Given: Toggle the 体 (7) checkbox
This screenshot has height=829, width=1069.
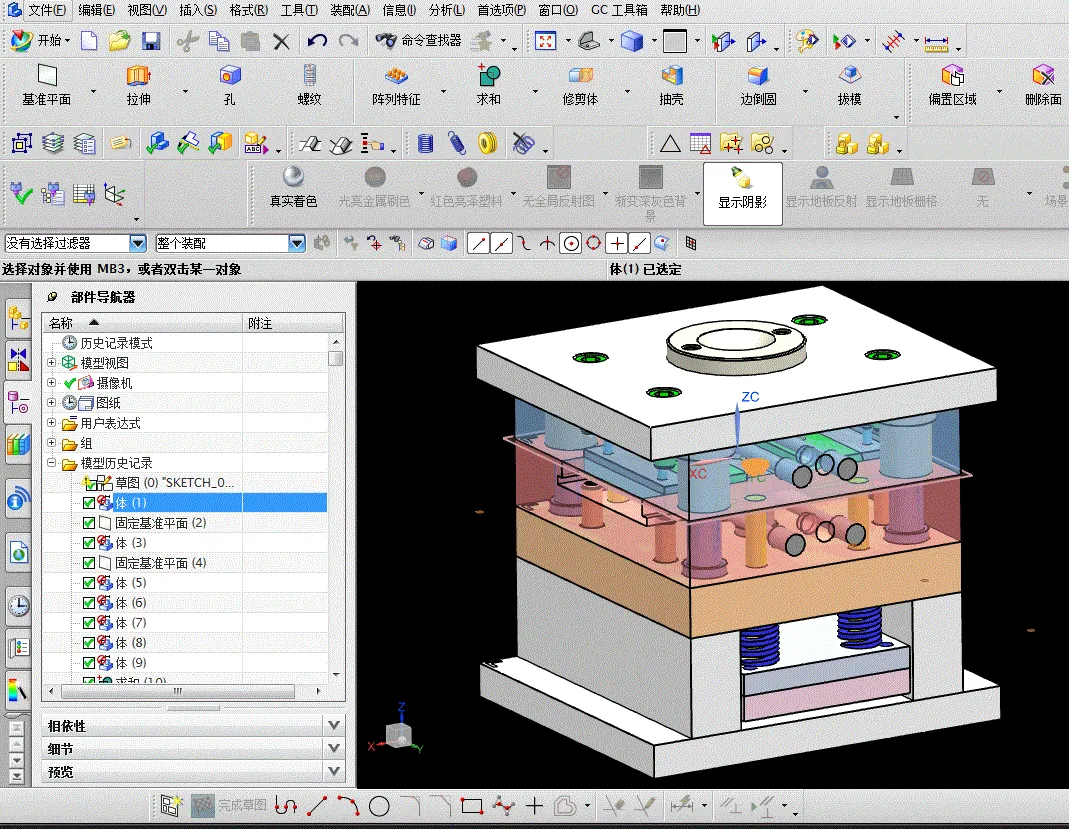Looking at the screenshot, I should (x=89, y=623).
